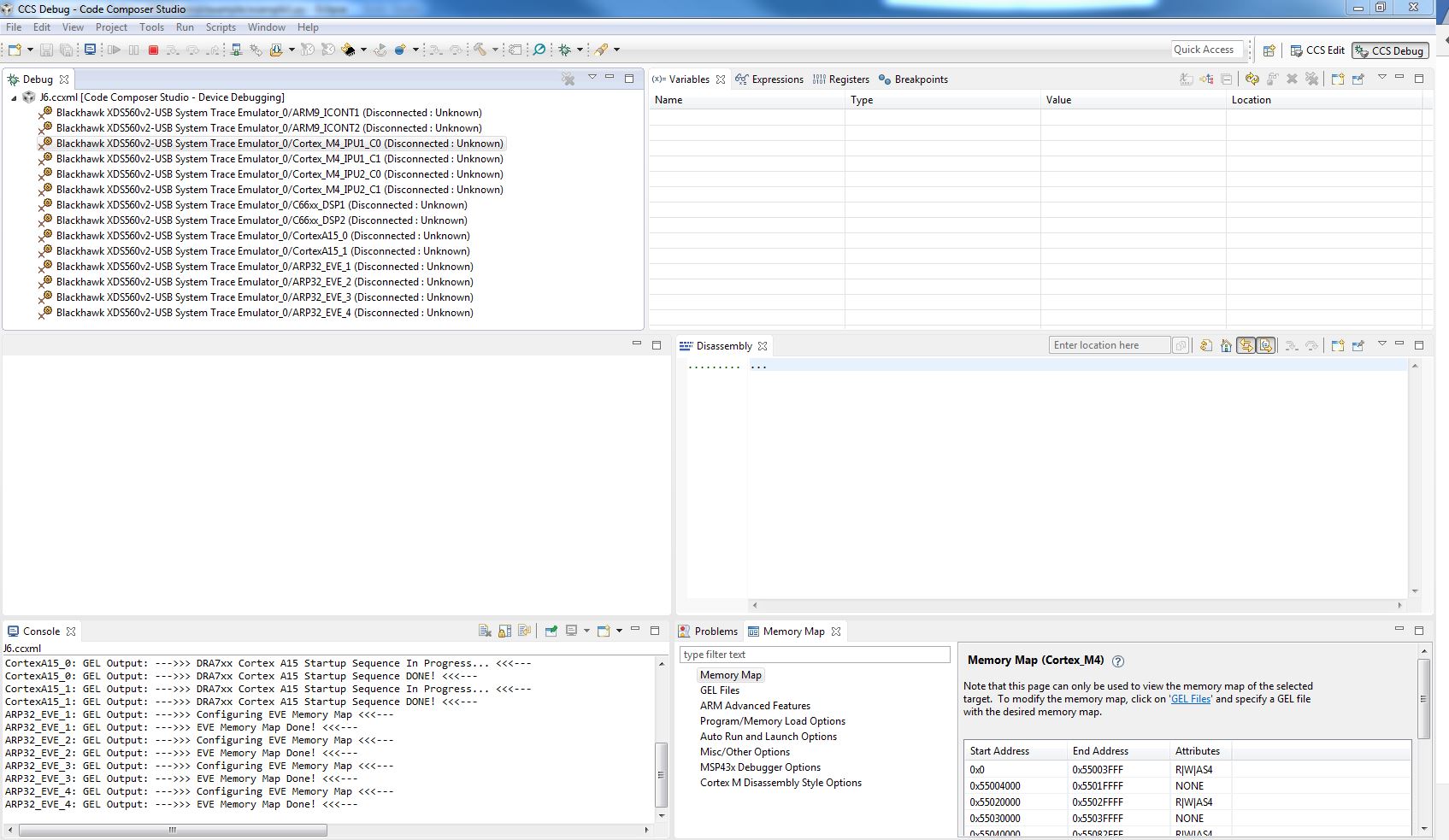Toggle the Show Type Names icon in Variables panel

point(1187,79)
